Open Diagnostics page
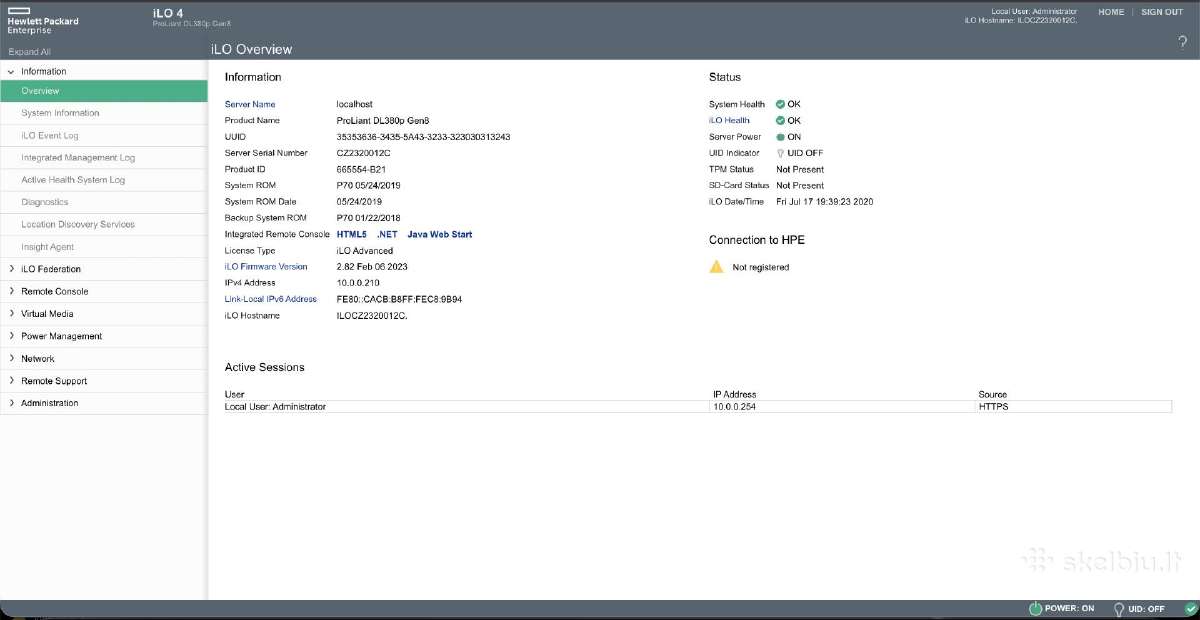The height and width of the screenshot is (620, 1200). [45, 202]
